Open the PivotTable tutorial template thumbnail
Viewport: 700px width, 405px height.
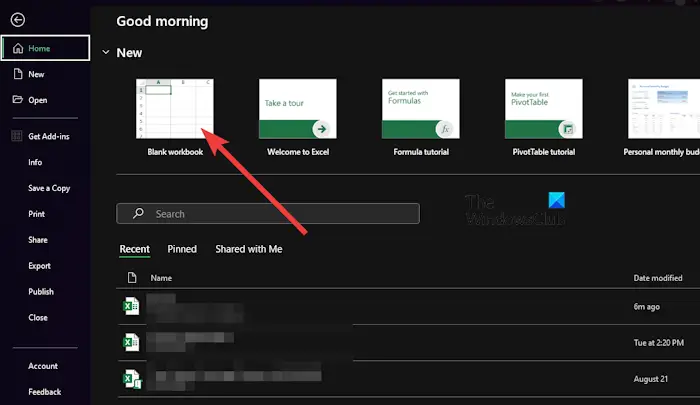[544, 109]
